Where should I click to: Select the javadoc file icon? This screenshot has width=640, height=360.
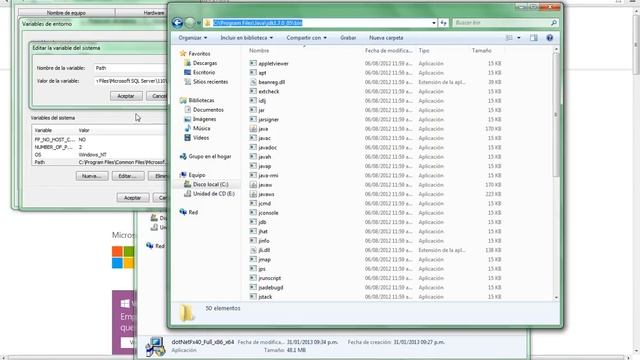point(253,147)
